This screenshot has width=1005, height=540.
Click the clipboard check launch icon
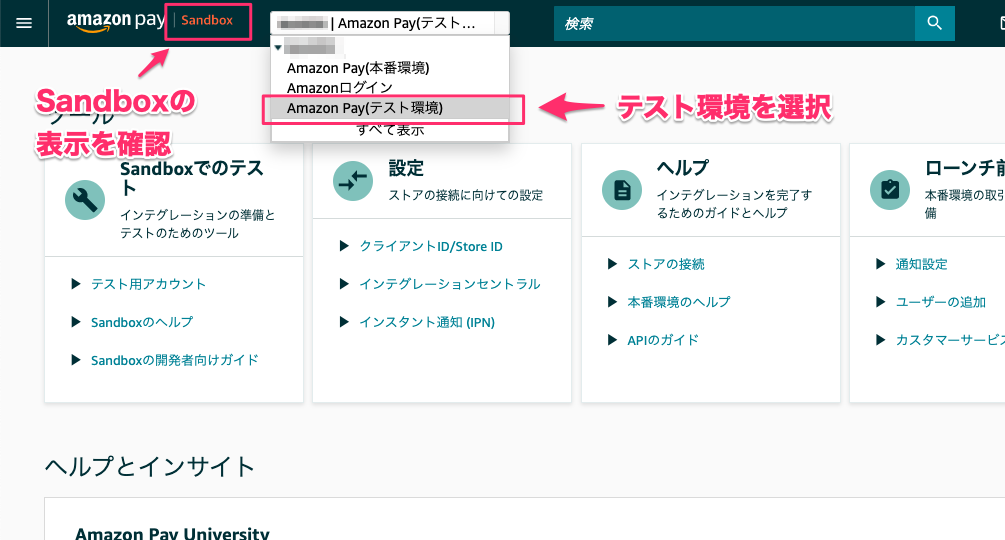[890, 190]
